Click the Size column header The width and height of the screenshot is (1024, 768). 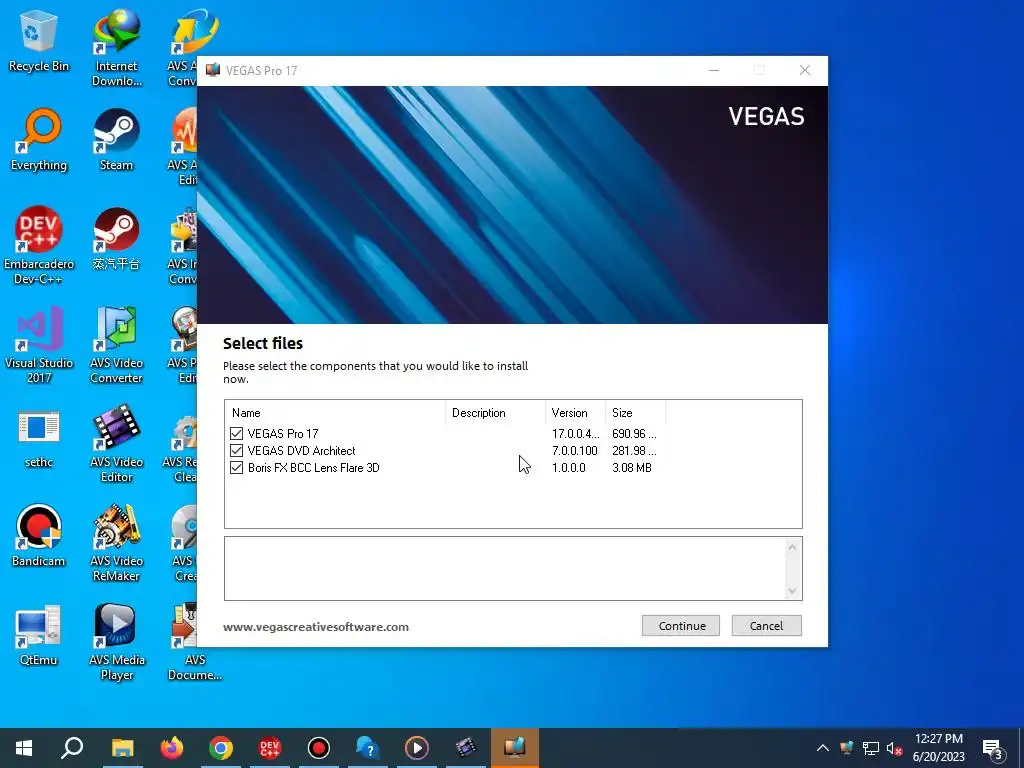[635, 413]
